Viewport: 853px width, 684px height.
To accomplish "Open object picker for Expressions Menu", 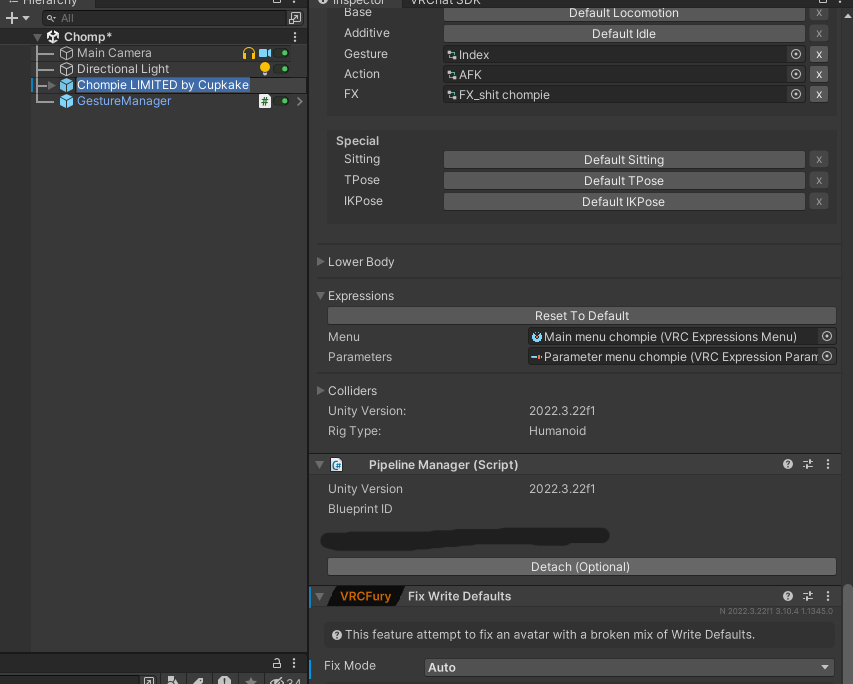I will point(827,336).
